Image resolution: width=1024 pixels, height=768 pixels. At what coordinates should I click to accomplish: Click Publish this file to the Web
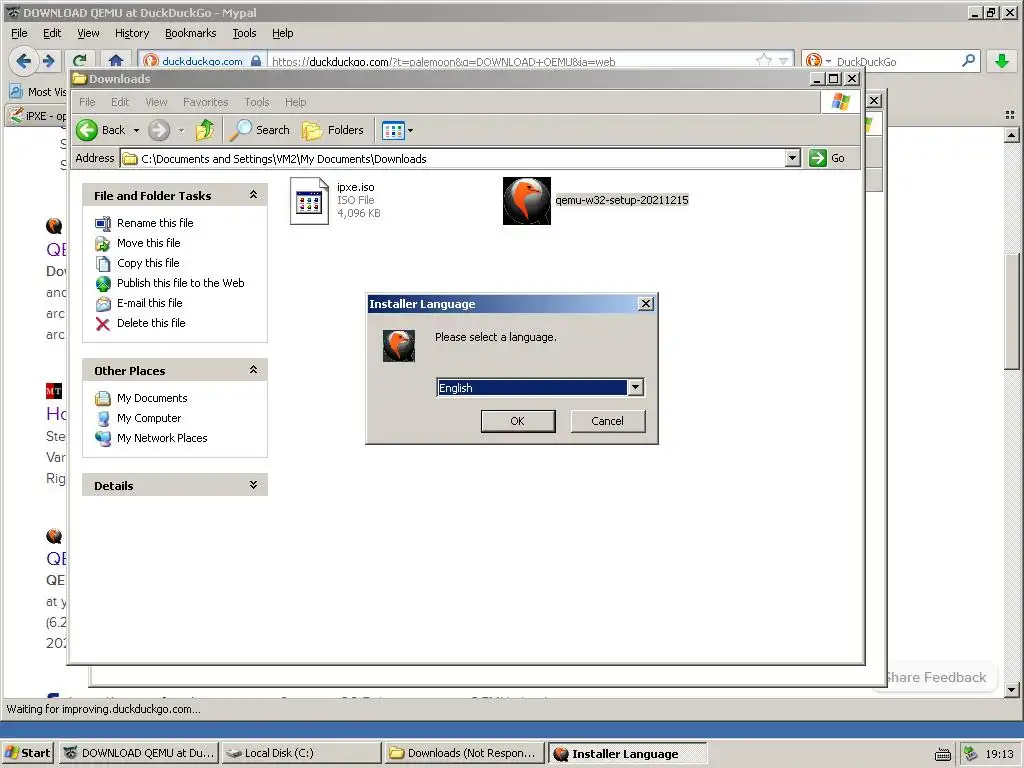(180, 283)
